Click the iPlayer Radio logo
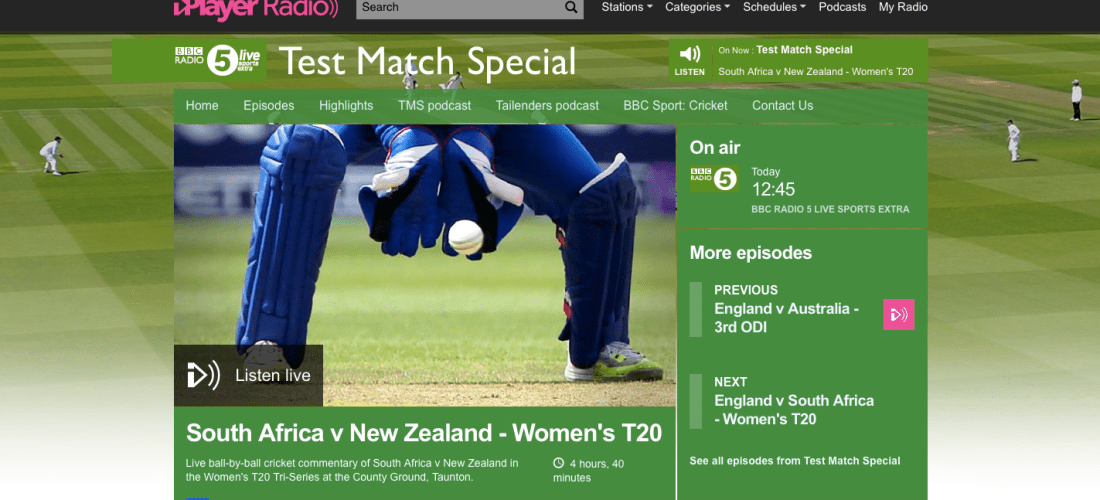Screen dimensions: 1100x500 [256, 8]
